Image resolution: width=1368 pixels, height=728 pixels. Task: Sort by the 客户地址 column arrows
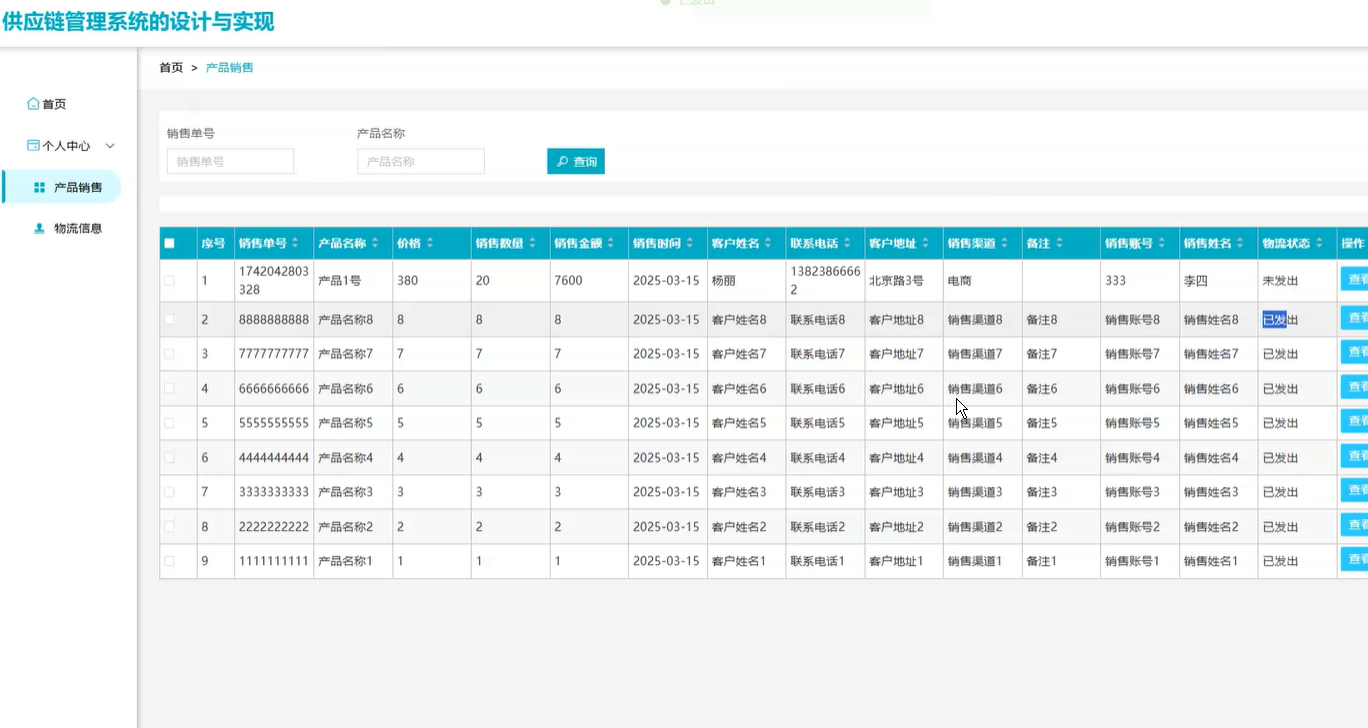point(926,243)
